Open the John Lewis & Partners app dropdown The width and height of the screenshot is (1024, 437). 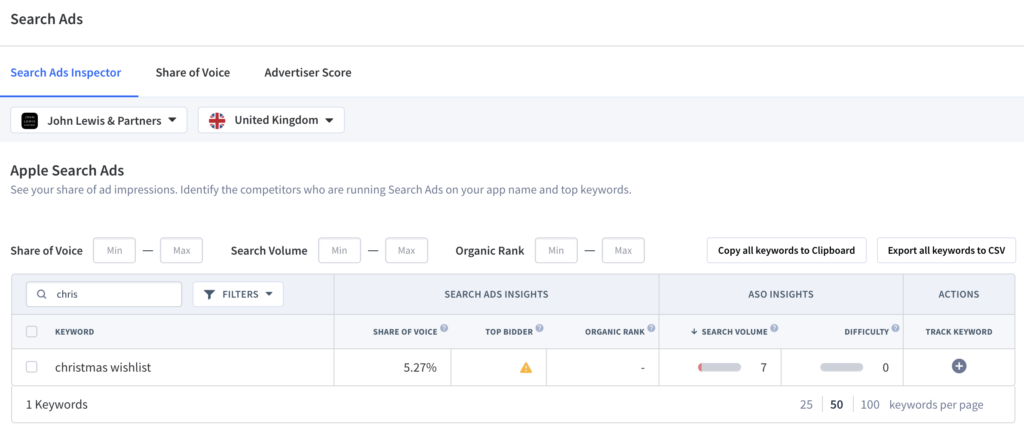pos(99,120)
